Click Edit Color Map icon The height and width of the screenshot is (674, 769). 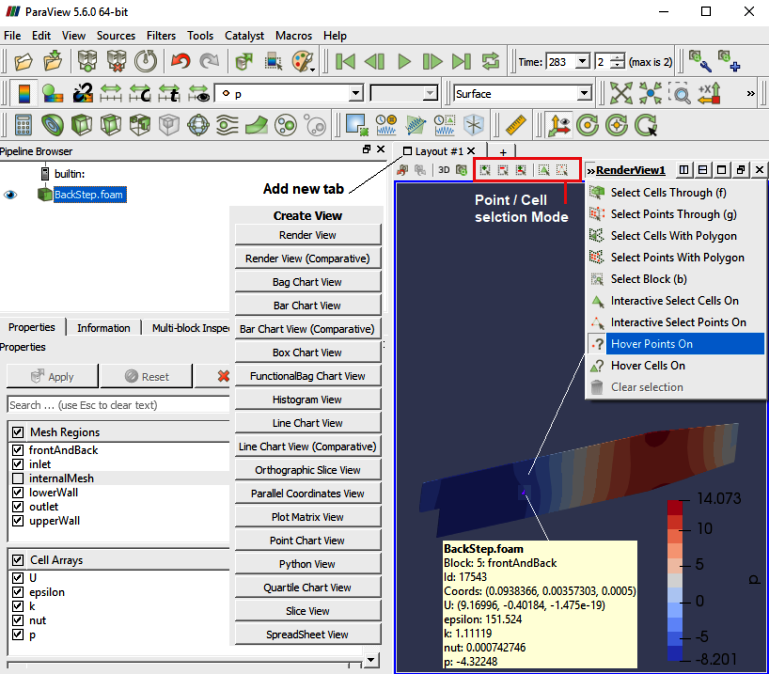52,93
